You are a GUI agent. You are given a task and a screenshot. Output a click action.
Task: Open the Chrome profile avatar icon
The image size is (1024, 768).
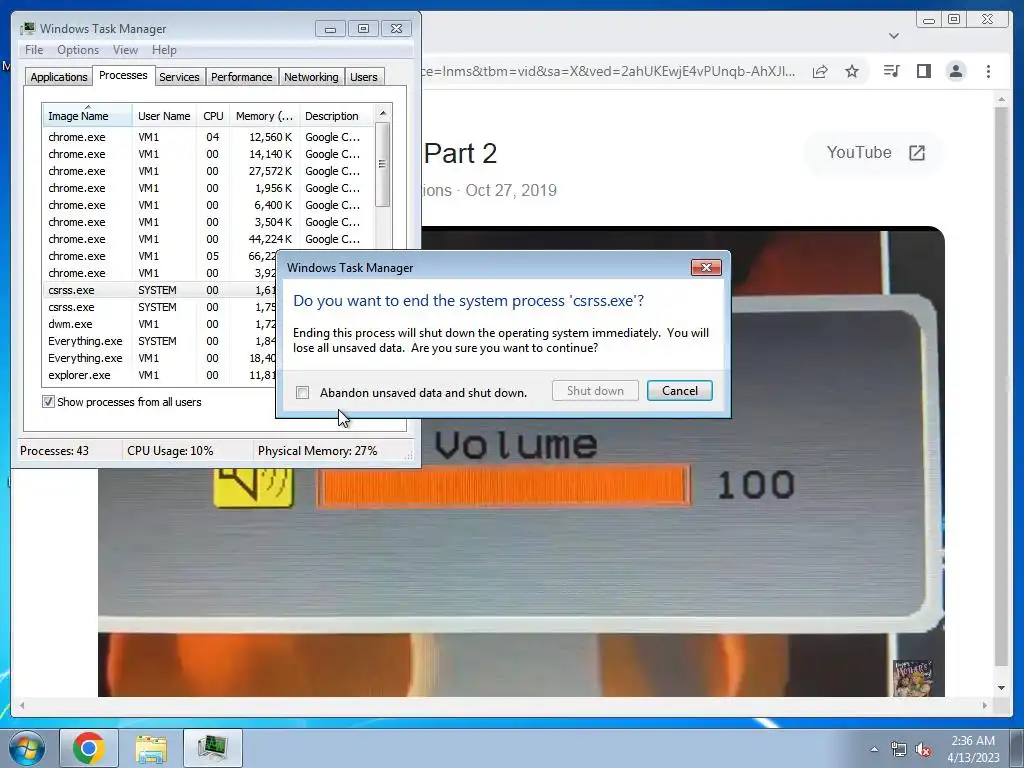point(956,71)
